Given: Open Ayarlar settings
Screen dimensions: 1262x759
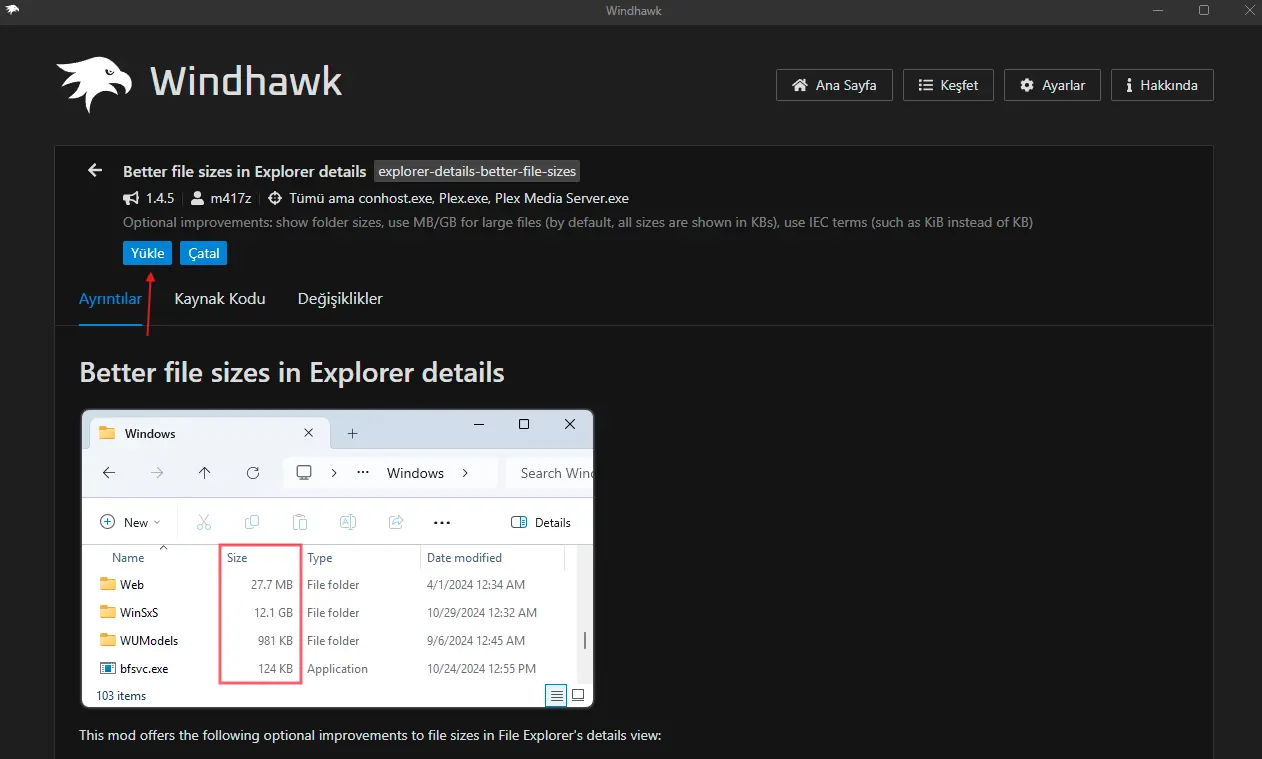Looking at the screenshot, I should [x=1052, y=85].
